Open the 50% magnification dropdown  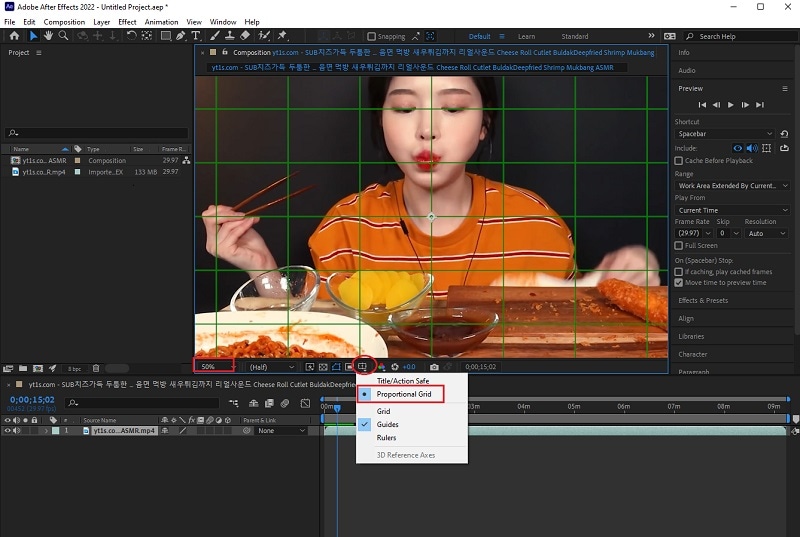point(214,367)
